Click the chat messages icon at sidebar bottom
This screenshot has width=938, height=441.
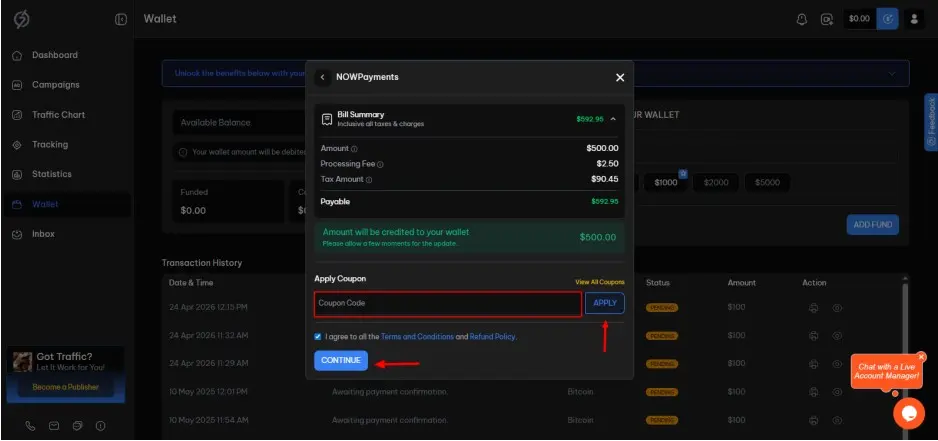click(x=77, y=426)
